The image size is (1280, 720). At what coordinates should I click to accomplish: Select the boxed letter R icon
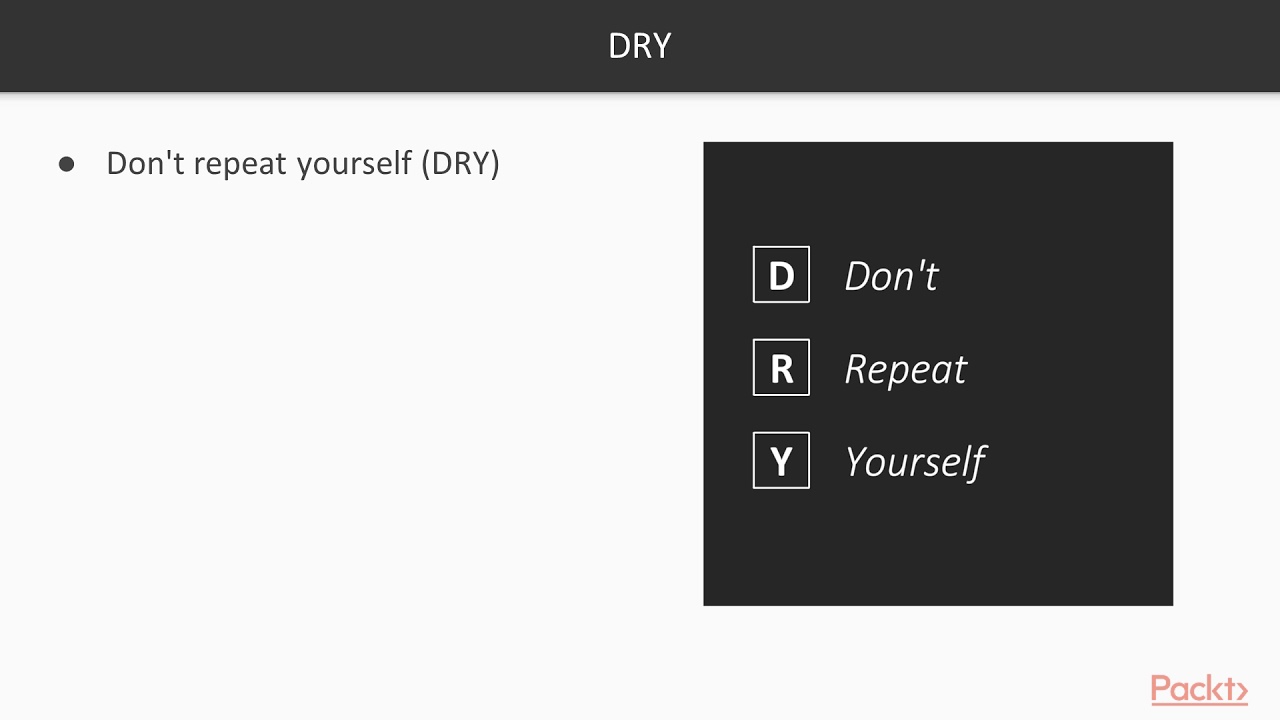point(781,368)
